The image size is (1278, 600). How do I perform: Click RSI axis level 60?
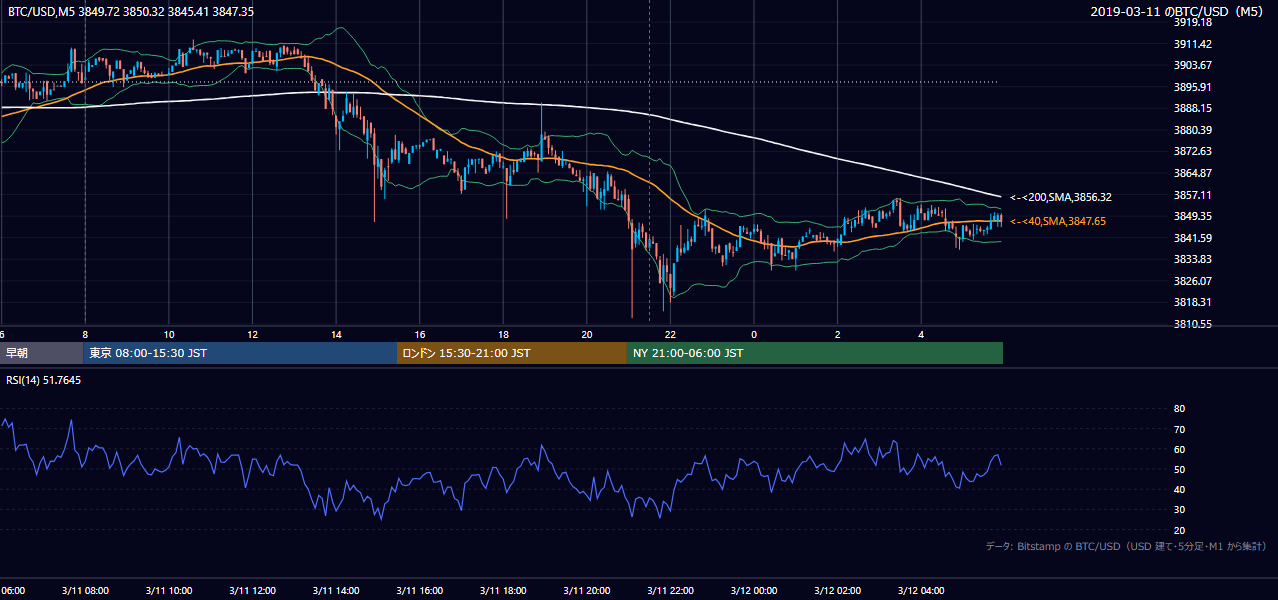click(1179, 449)
